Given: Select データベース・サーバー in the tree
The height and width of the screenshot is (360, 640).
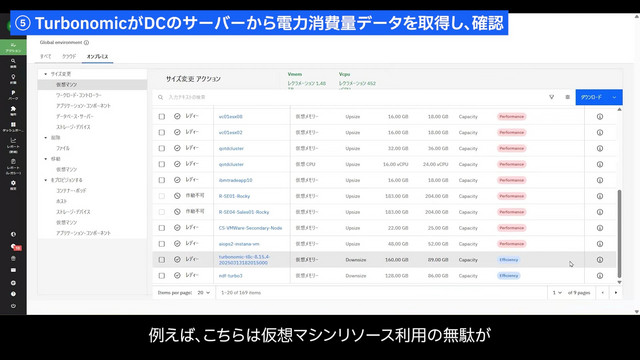Looking at the screenshot, I should tap(75, 116).
